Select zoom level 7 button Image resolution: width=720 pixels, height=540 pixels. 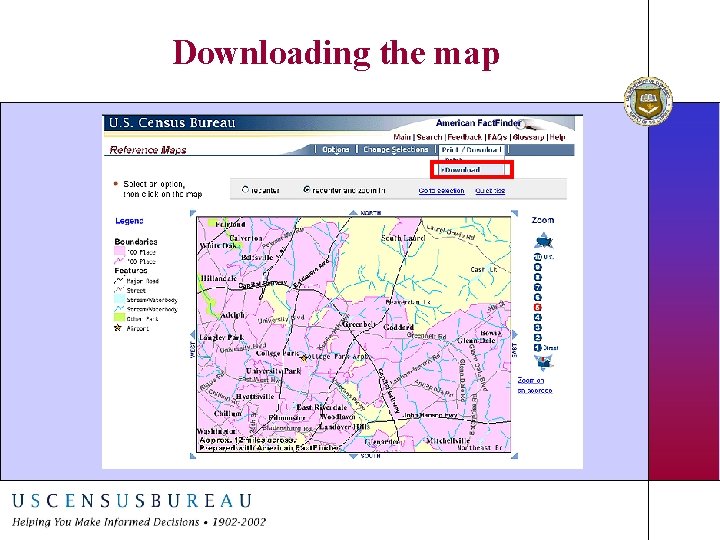(x=538, y=287)
